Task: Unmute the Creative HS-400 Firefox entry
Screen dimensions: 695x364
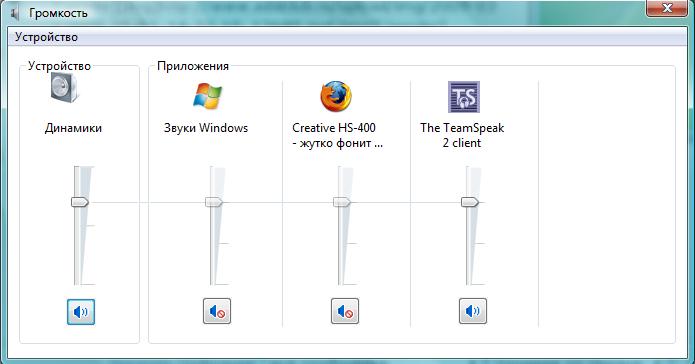Action: pos(345,311)
